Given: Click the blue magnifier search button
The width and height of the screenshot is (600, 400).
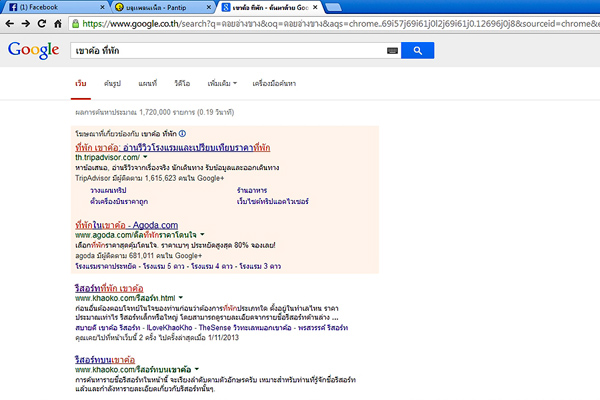Looking at the screenshot, I should point(417,51).
